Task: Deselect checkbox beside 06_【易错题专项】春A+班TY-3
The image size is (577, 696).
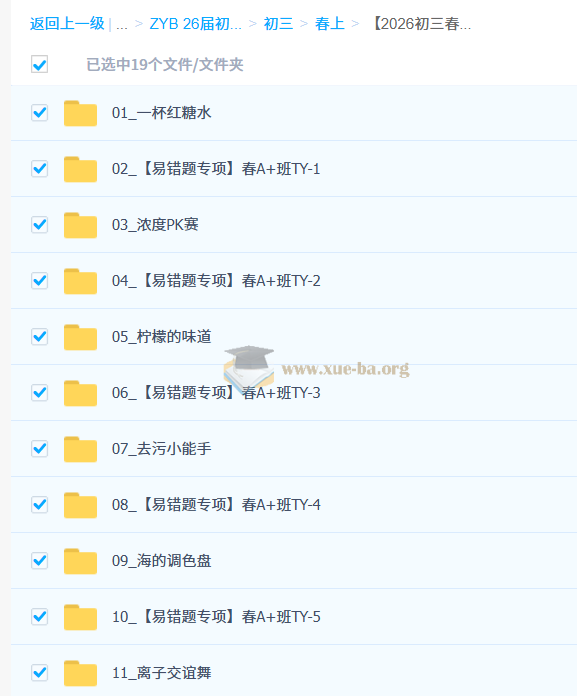Action: click(x=40, y=392)
